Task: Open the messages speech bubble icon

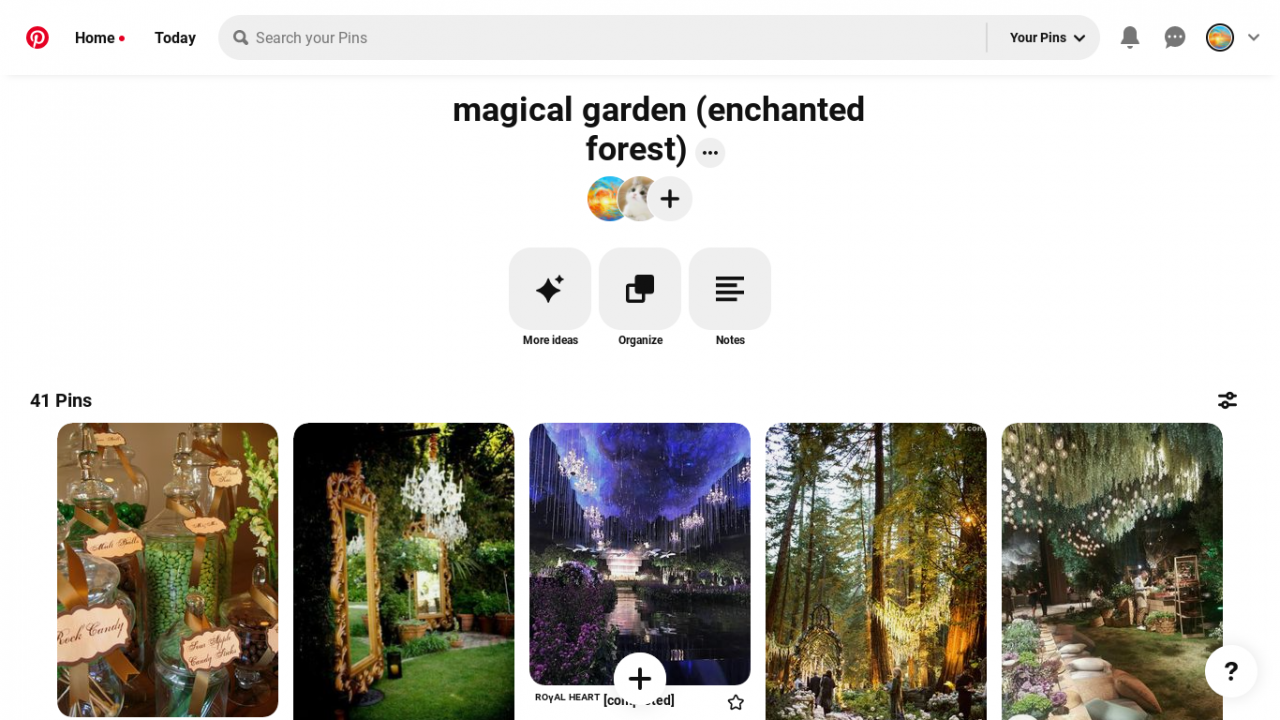Action: coord(1175,38)
